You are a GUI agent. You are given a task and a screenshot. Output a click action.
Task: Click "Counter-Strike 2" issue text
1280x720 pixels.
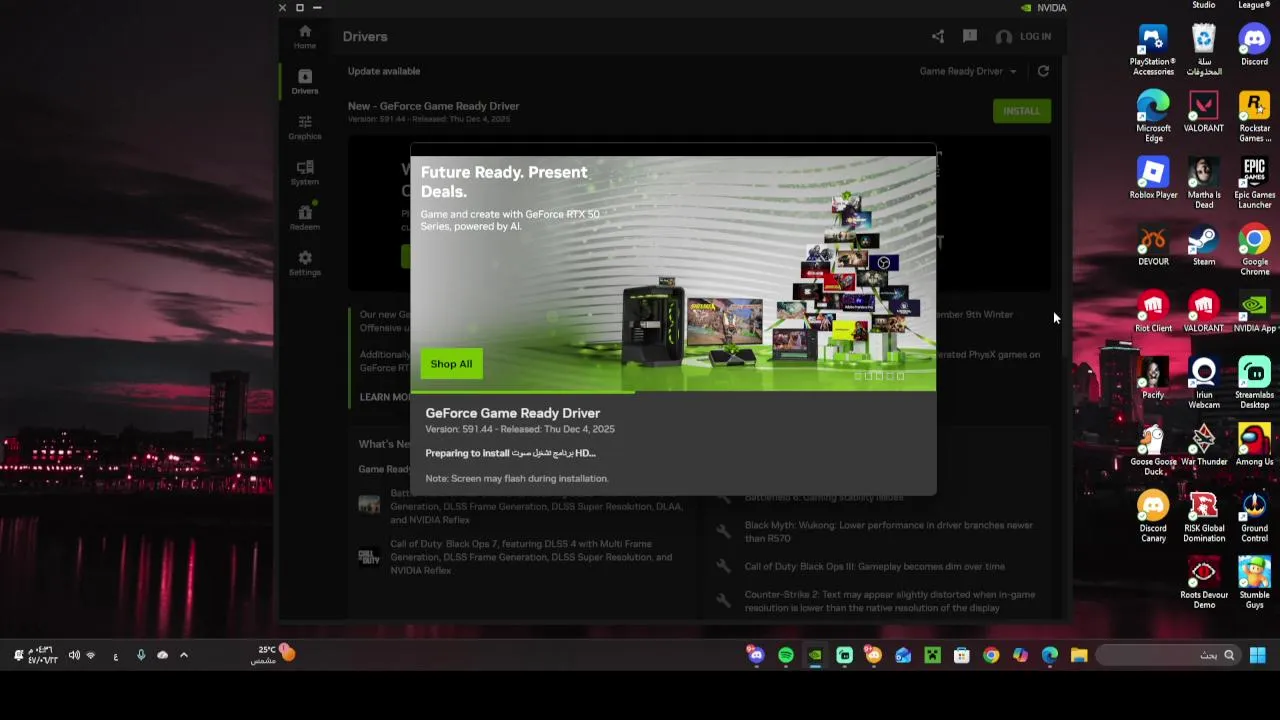889,601
